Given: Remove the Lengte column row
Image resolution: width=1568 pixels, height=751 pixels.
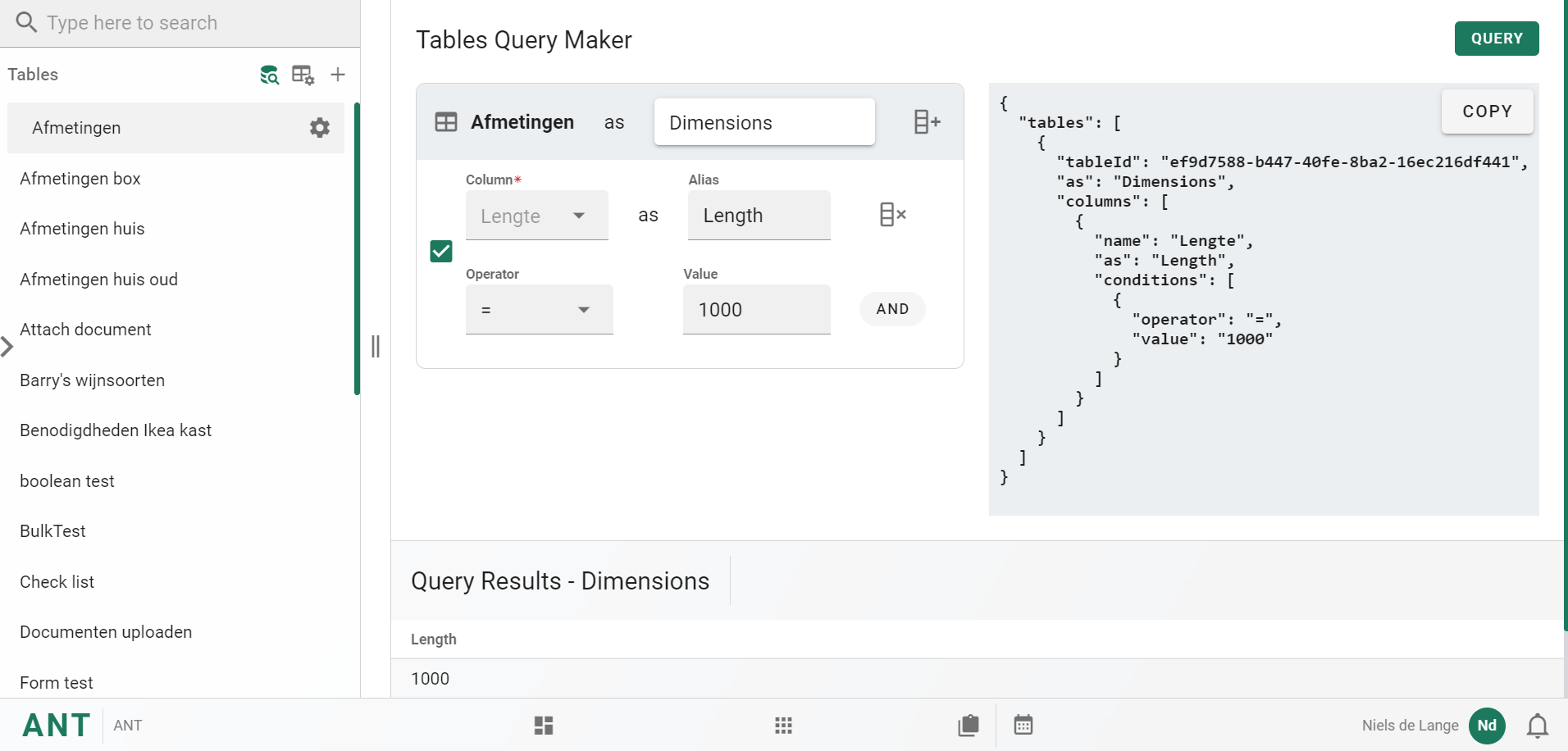Looking at the screenshot, I should pyautogui.click(x=892, y=215).
